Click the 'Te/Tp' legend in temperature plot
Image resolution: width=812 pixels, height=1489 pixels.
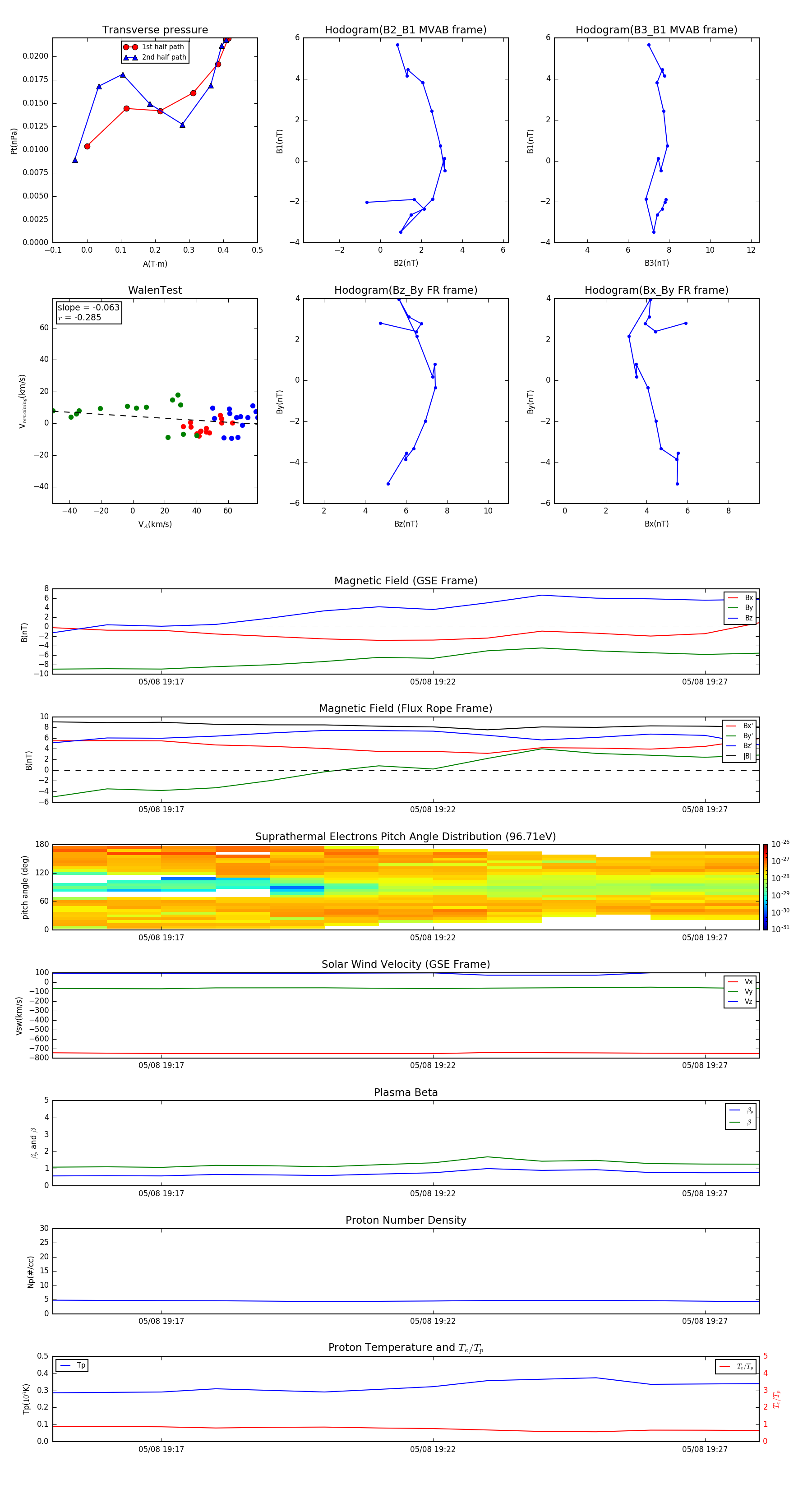point(736,1366)
